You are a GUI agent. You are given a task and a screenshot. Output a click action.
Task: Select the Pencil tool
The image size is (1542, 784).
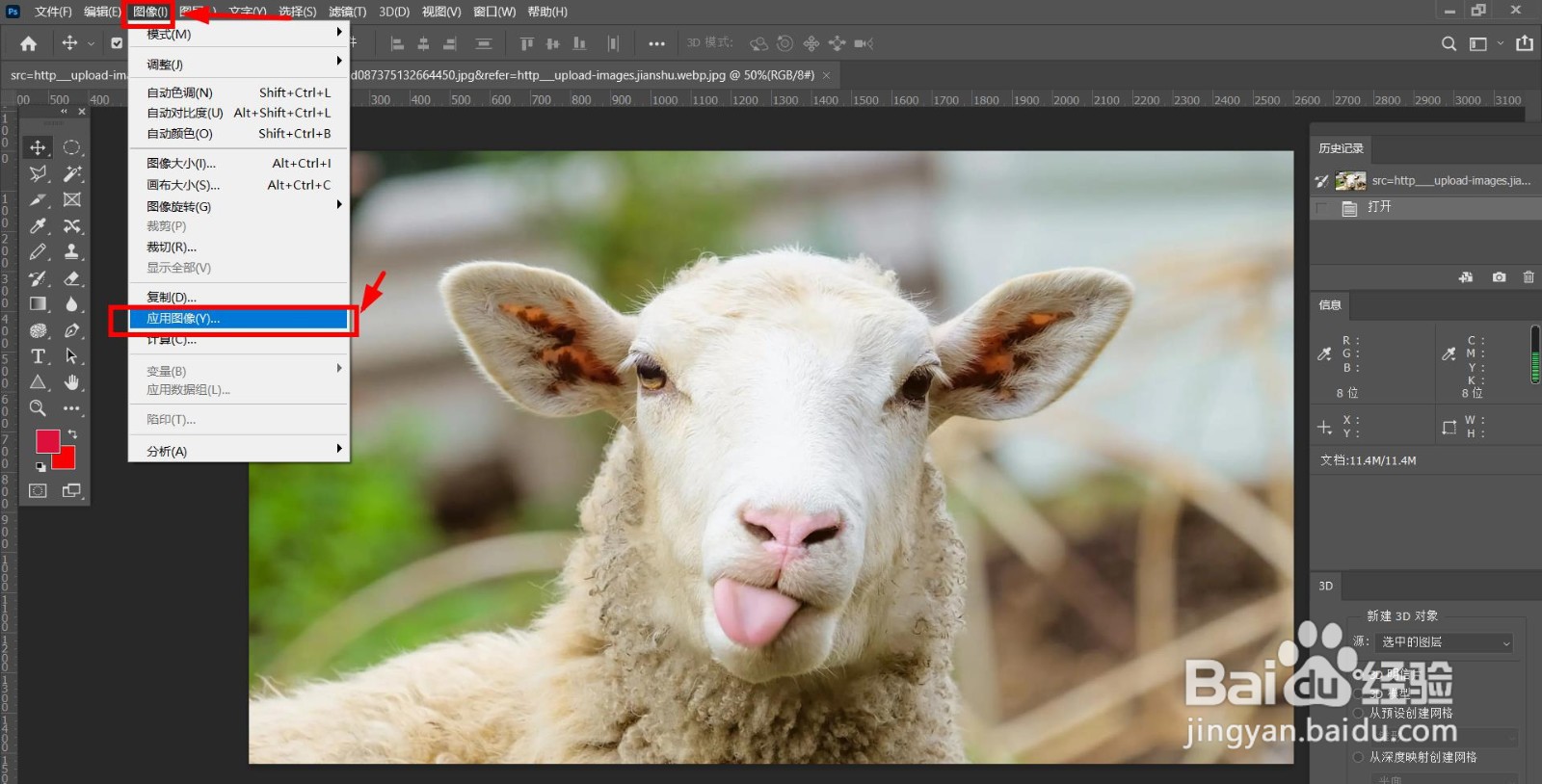pos(38,251)
